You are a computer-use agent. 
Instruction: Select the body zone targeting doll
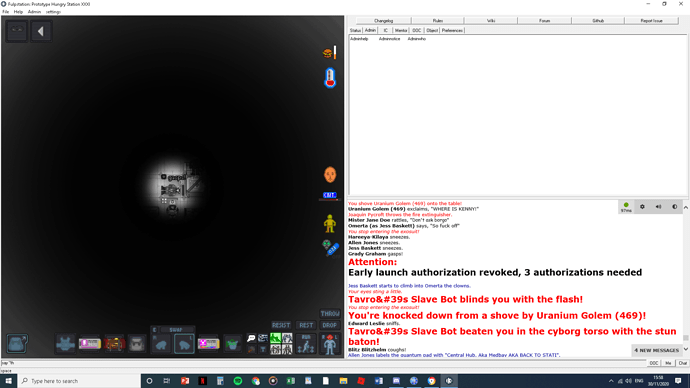(330, 344)
